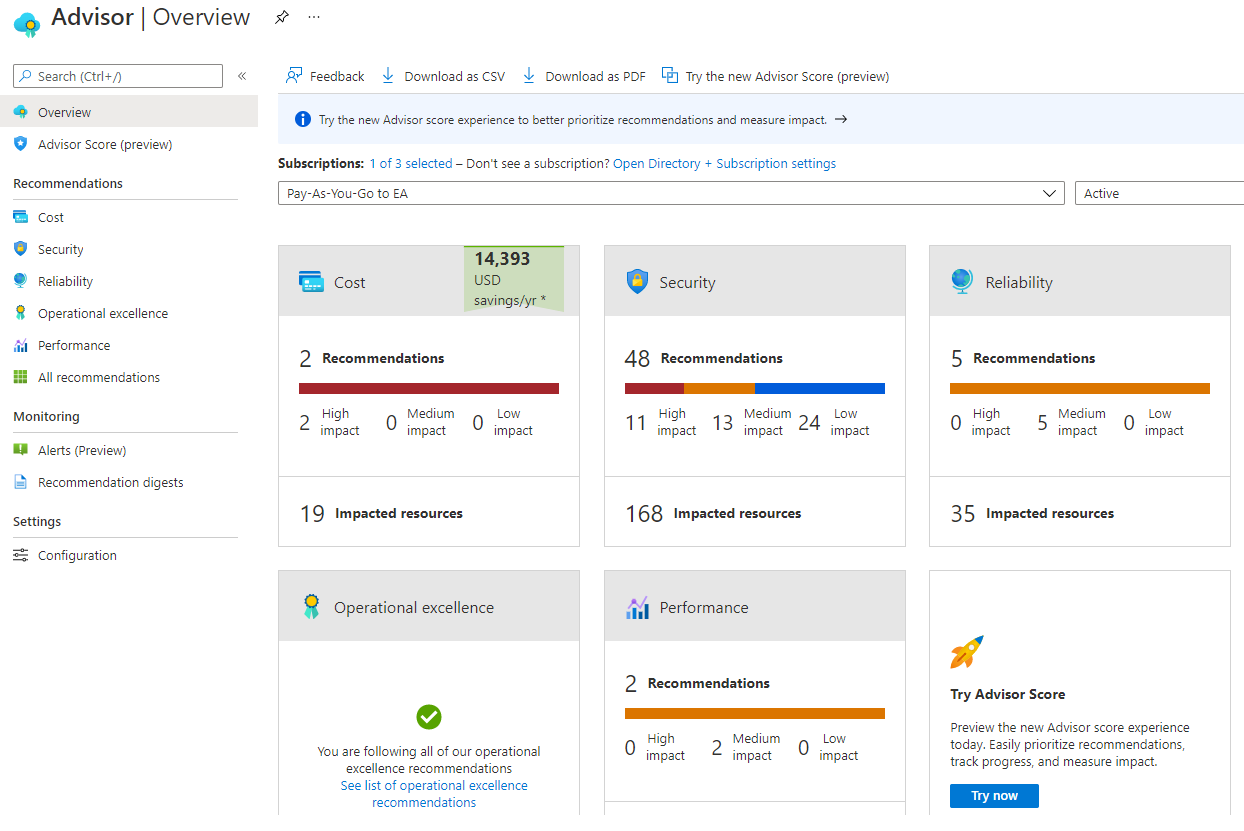1244x831 pixels.
Task: Click the 14,393 USD savings/yr badge
Action: [x=514, y=279]
